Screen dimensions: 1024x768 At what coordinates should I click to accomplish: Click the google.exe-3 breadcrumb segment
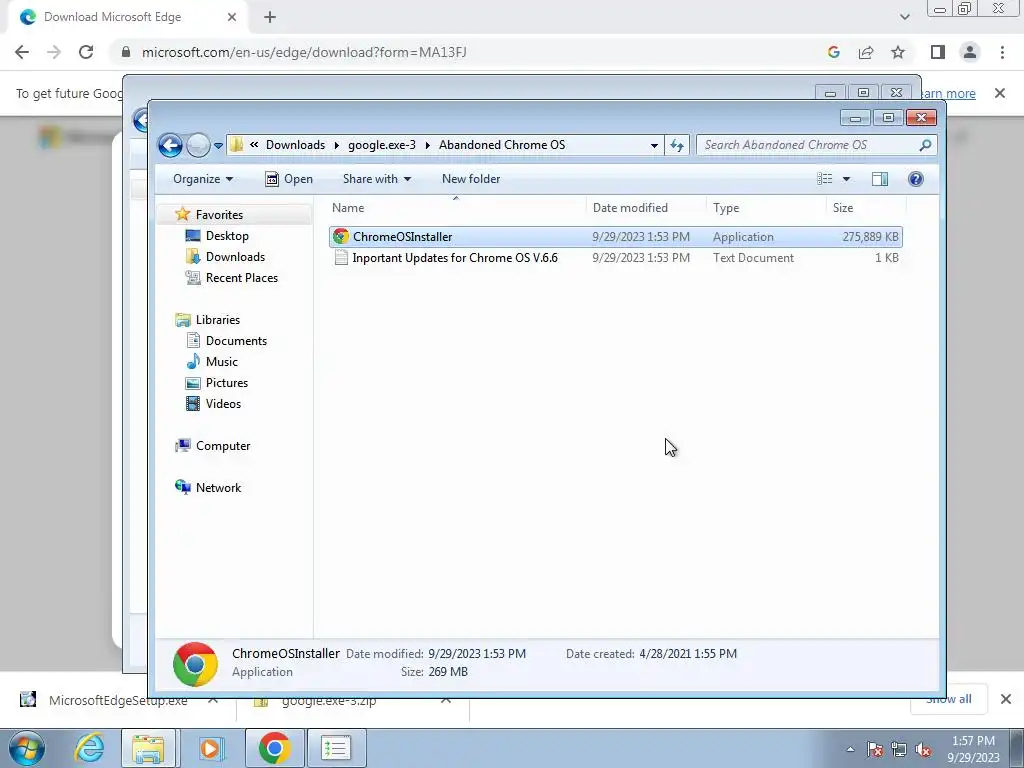381,145
